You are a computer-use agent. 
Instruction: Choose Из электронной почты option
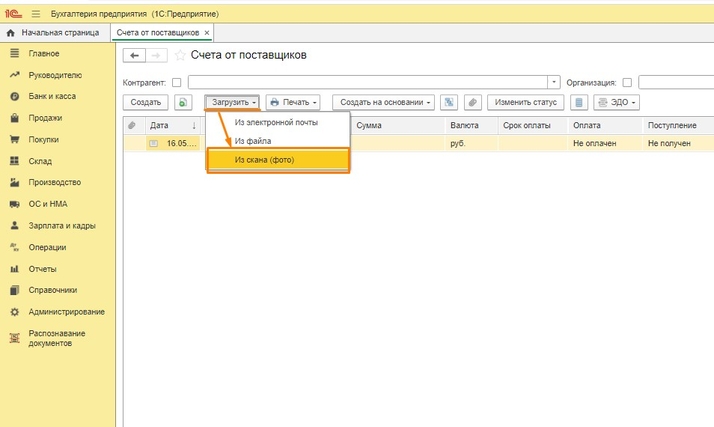click(x=276, y=122)
